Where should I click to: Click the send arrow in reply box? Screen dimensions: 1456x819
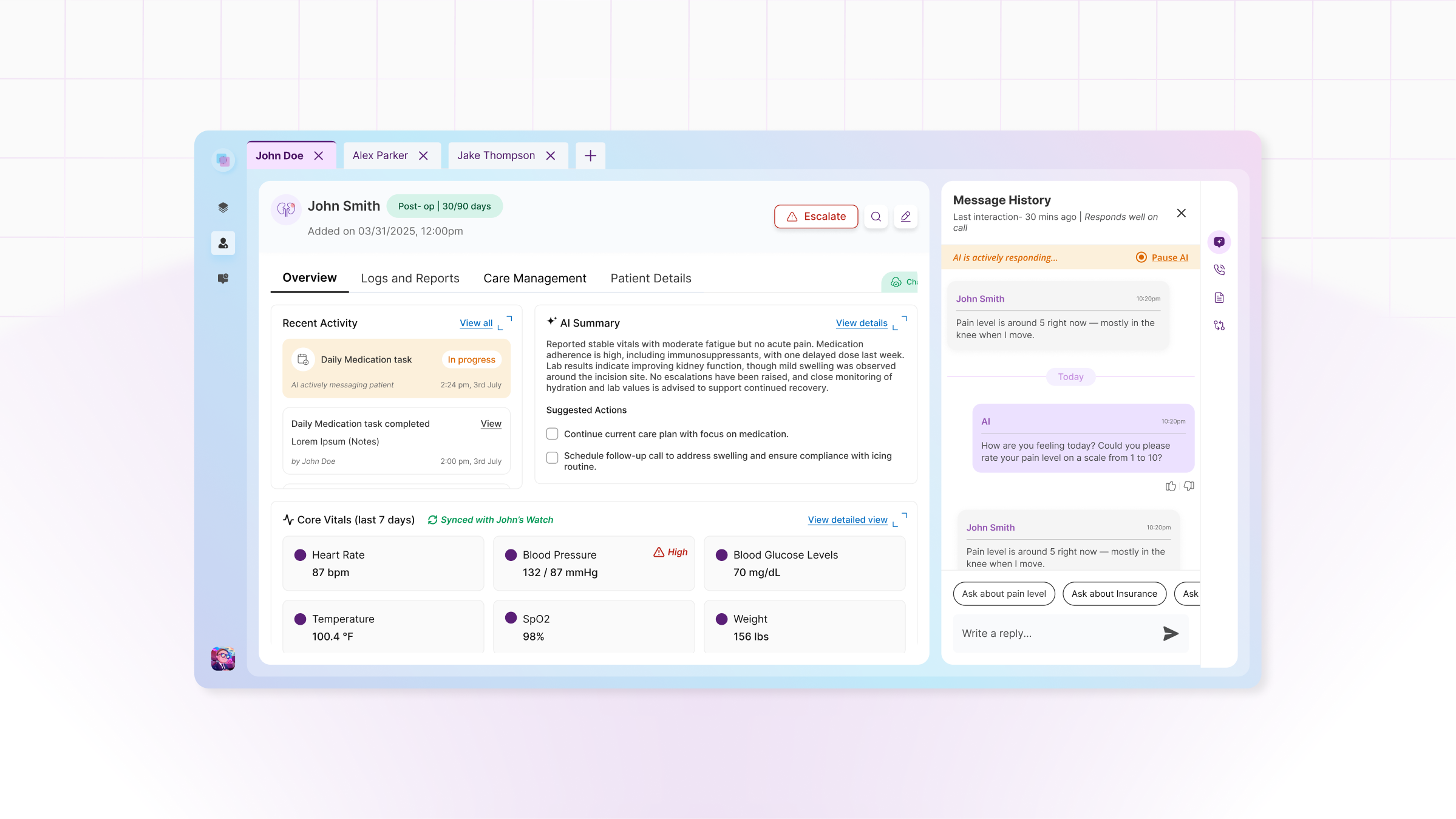(x=1170, y=633)
